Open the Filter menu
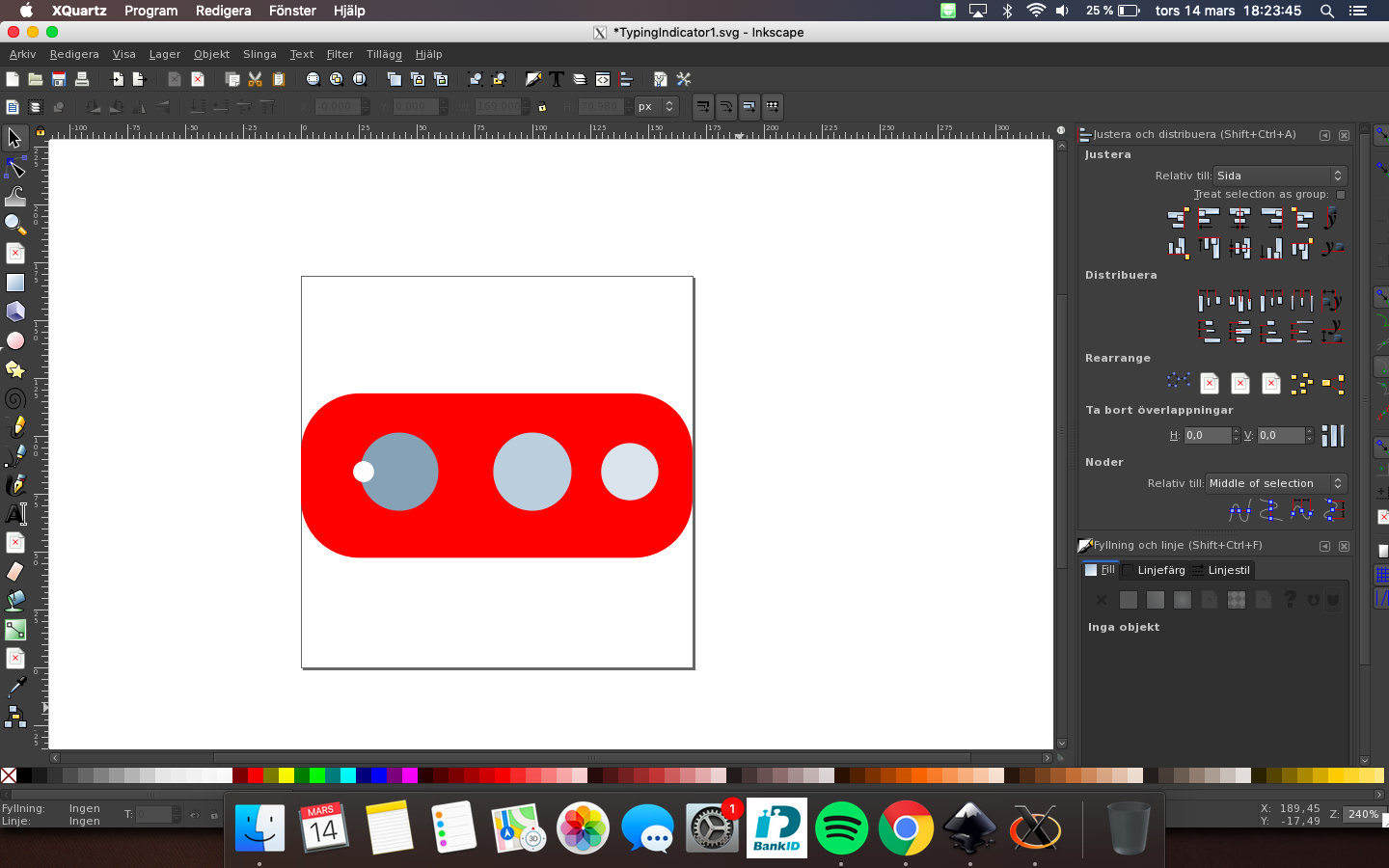Screen dimensions: 1389x868 [x=340, y=54]
